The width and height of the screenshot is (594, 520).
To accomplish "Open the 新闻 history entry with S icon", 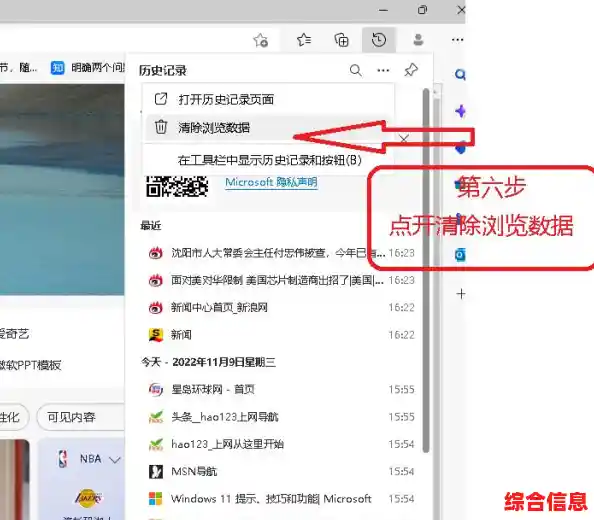I will coord(281,335).
